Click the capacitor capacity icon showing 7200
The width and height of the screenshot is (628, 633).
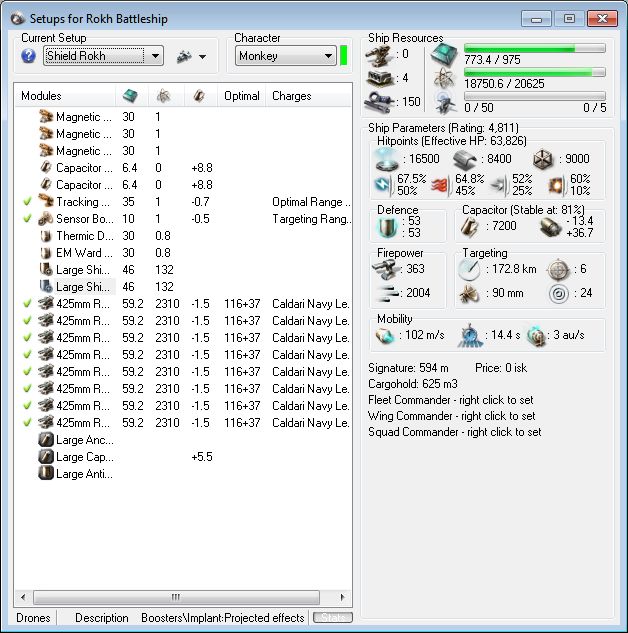click(x=471, y=227)
